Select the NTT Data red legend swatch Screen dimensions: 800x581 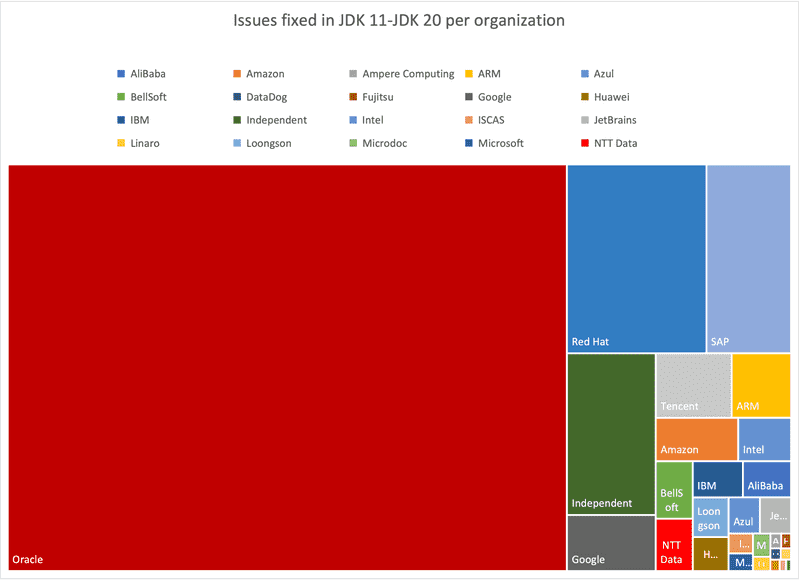click(x=583, y=143)
